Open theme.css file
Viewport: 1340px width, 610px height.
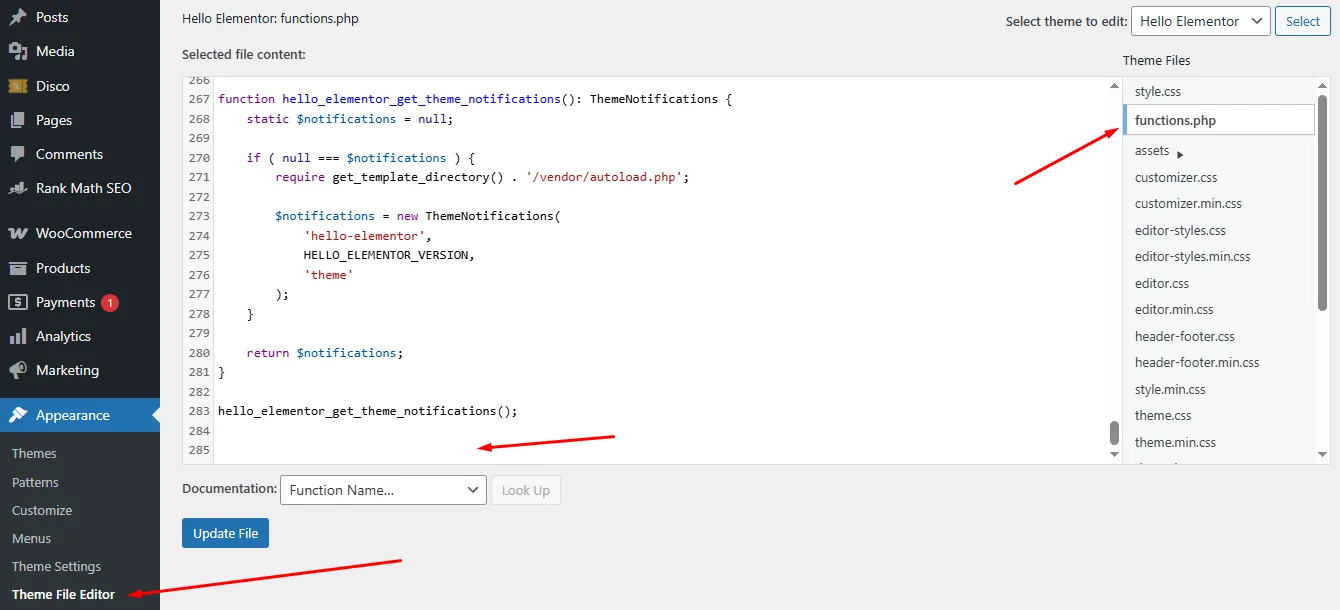[1163, 415]
